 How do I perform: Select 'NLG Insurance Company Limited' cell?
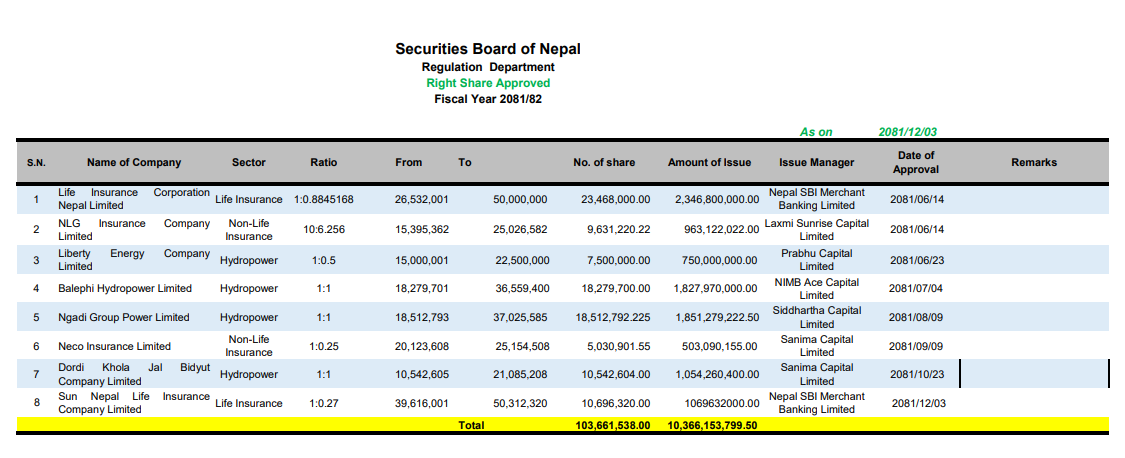tap(134, 230)
